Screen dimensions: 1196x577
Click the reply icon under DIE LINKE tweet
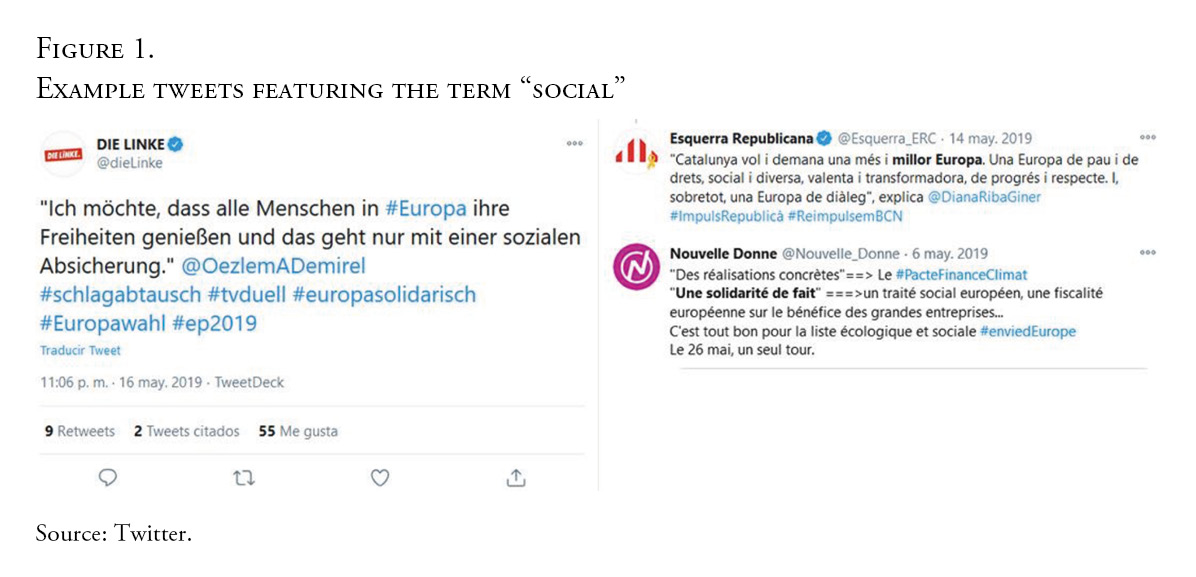point(108,478)
